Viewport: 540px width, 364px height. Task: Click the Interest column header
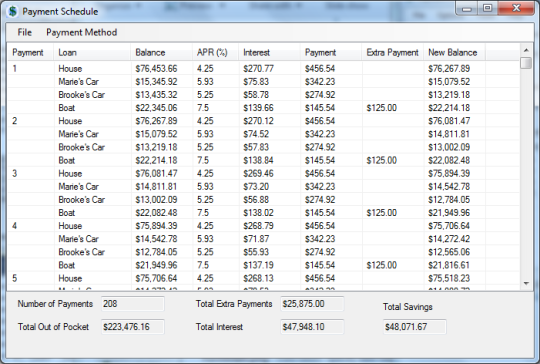[x=270, y=52]
